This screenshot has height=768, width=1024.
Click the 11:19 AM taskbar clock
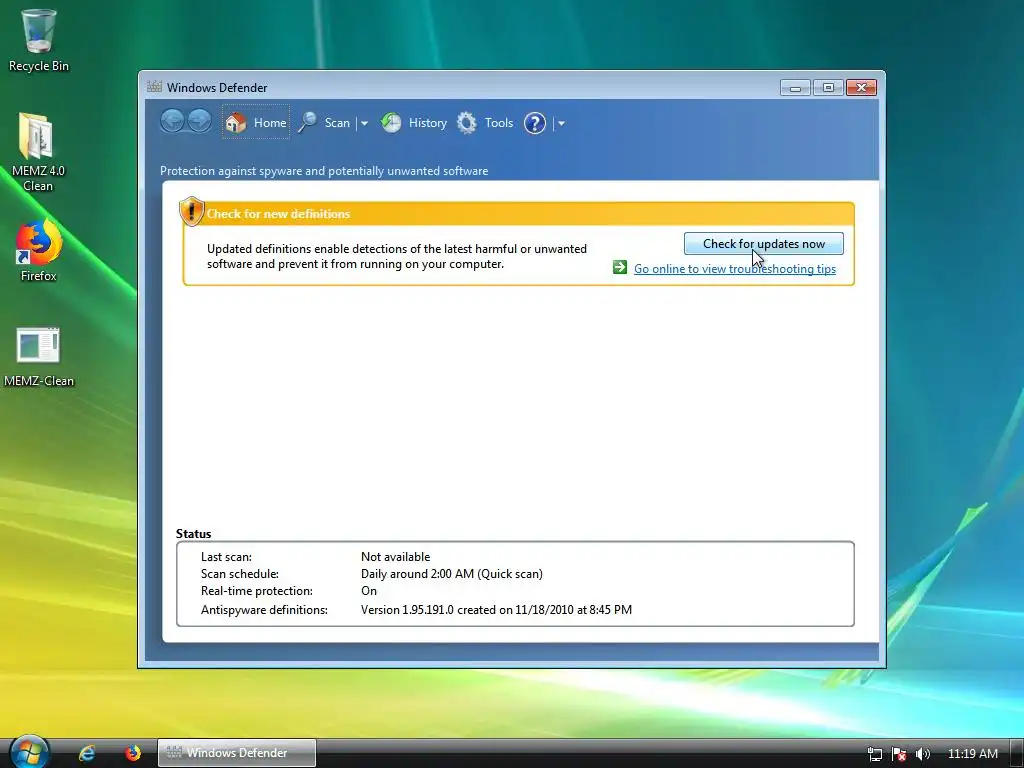click(972, 754)
